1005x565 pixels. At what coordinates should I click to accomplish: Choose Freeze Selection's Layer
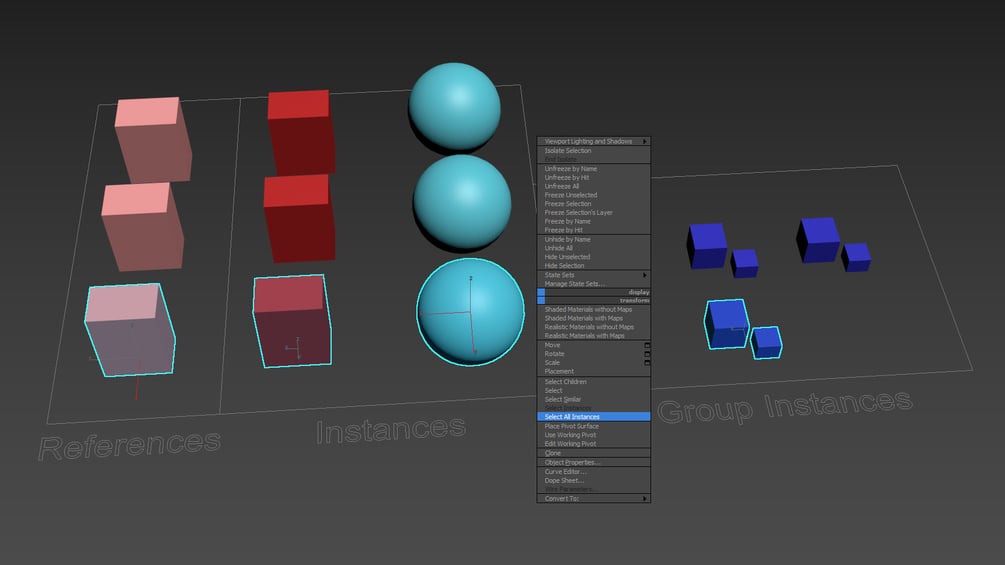578,213
